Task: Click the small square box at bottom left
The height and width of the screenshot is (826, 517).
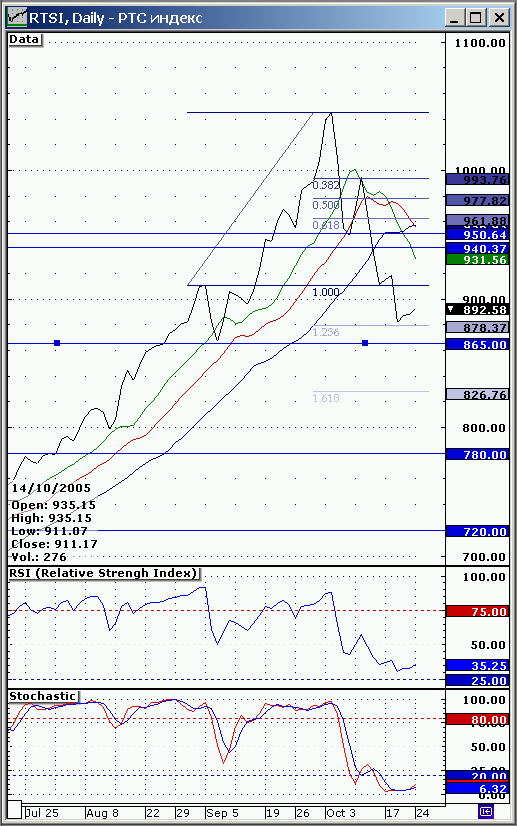Action: click(14, 811)
